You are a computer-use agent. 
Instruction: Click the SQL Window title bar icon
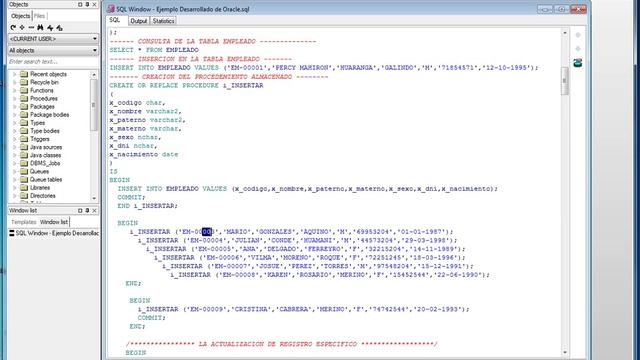pos(111,9)
